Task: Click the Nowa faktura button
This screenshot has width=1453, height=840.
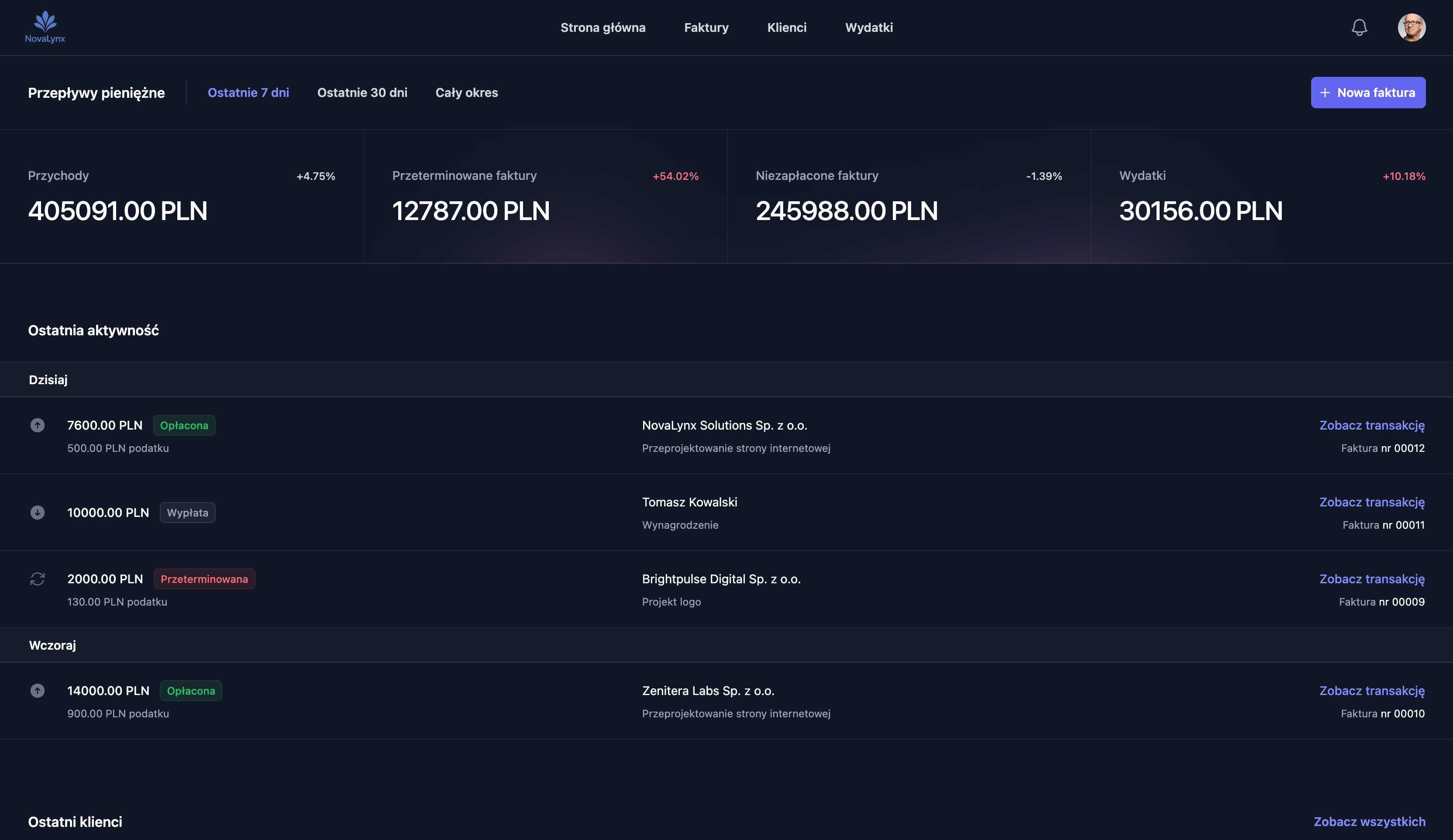Action: [1368, 93]
